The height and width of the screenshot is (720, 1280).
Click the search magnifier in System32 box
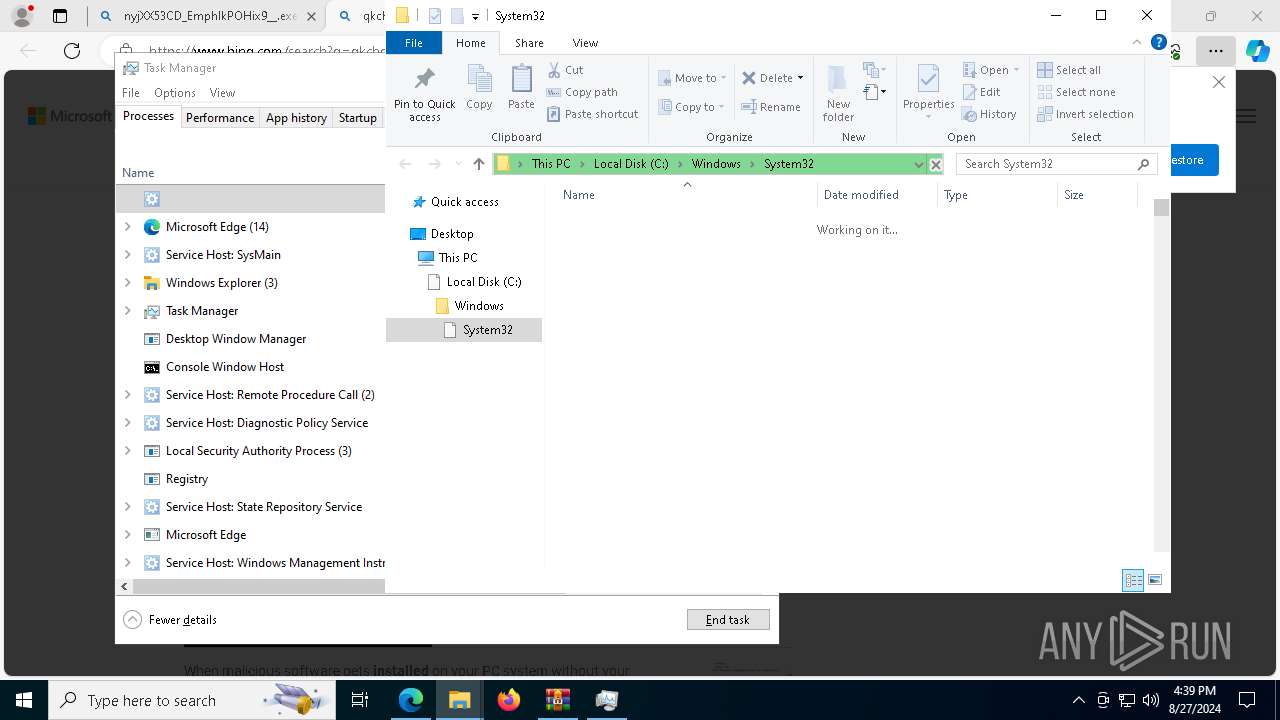(x=1144, y=164)
